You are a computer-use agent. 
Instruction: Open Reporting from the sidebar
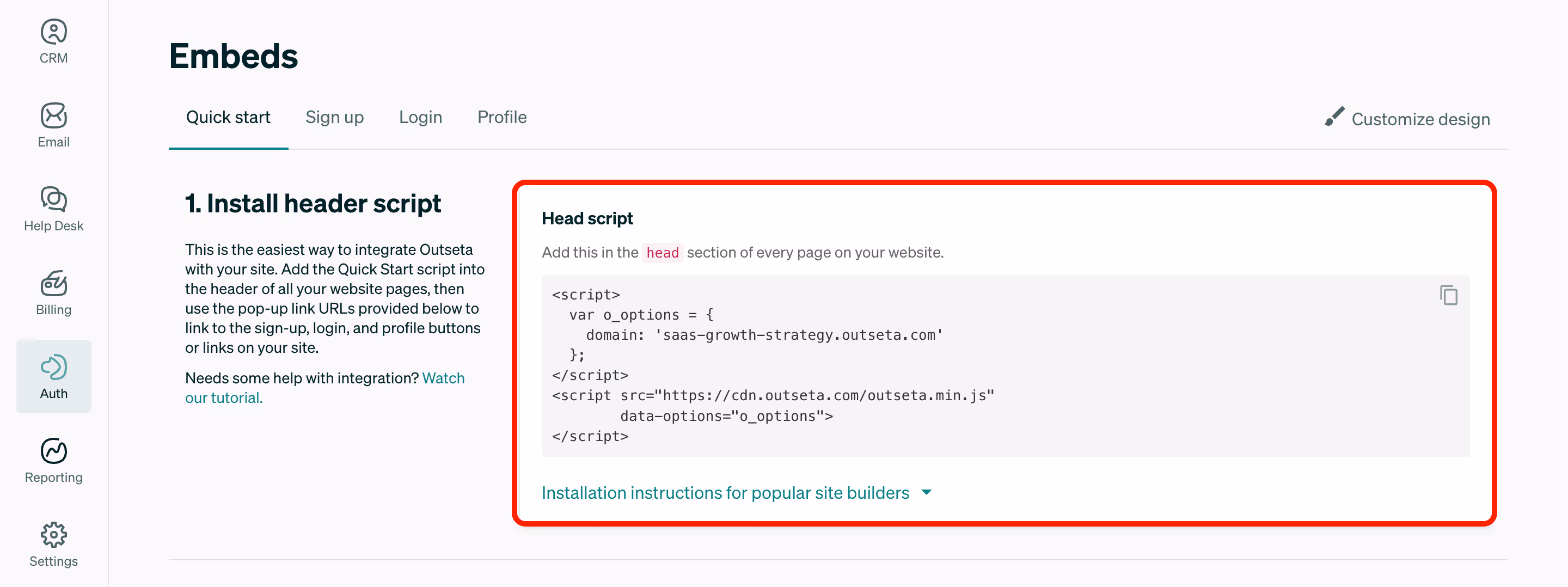pos(53,461)
